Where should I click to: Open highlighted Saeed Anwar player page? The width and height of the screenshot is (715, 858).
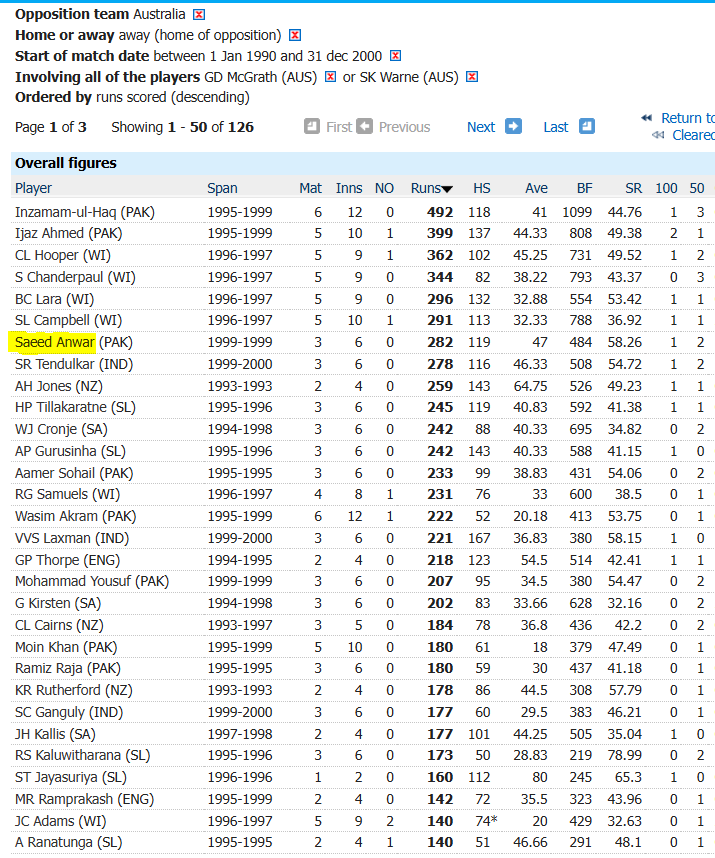coord(55,343)
